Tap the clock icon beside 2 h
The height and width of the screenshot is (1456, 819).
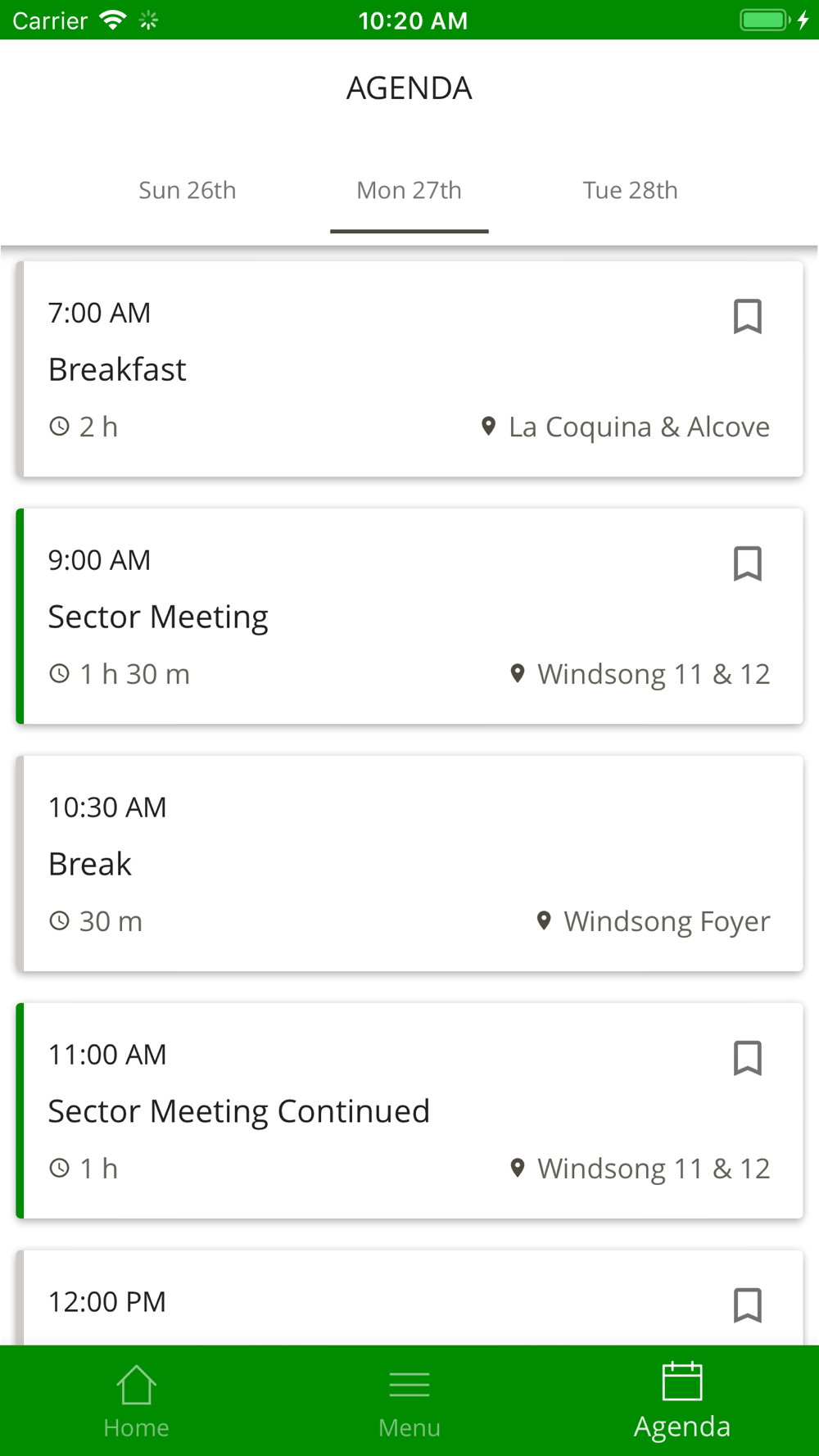pos(59,427)
